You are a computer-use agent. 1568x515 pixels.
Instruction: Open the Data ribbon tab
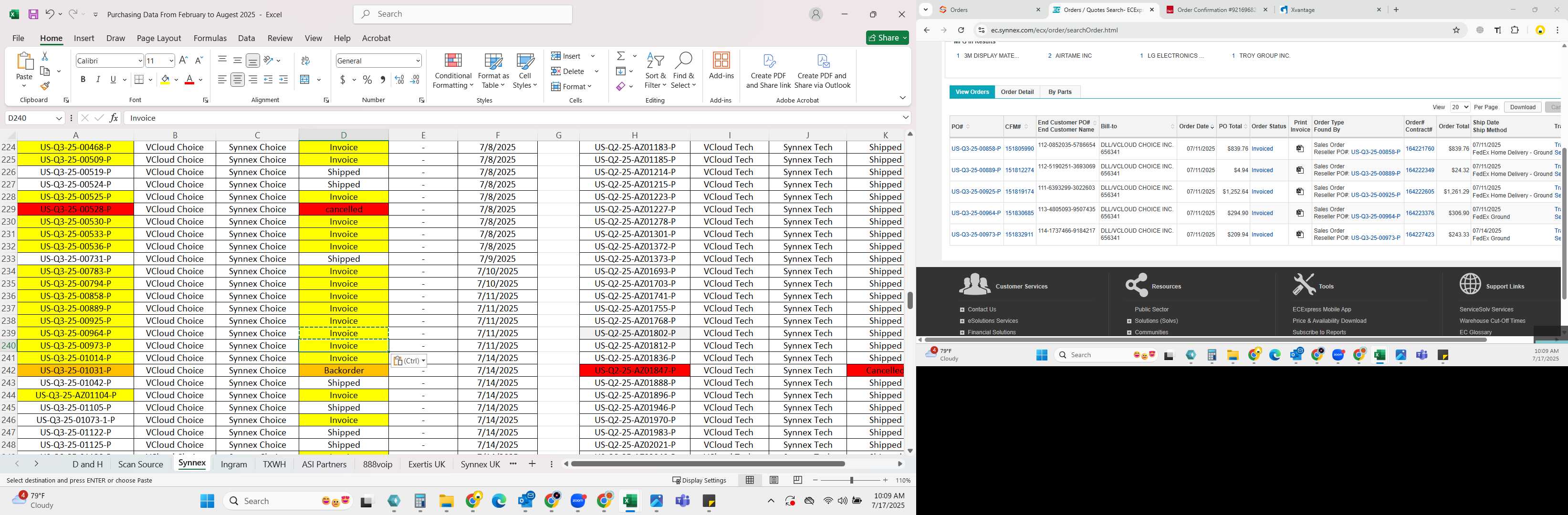(247, 38)
